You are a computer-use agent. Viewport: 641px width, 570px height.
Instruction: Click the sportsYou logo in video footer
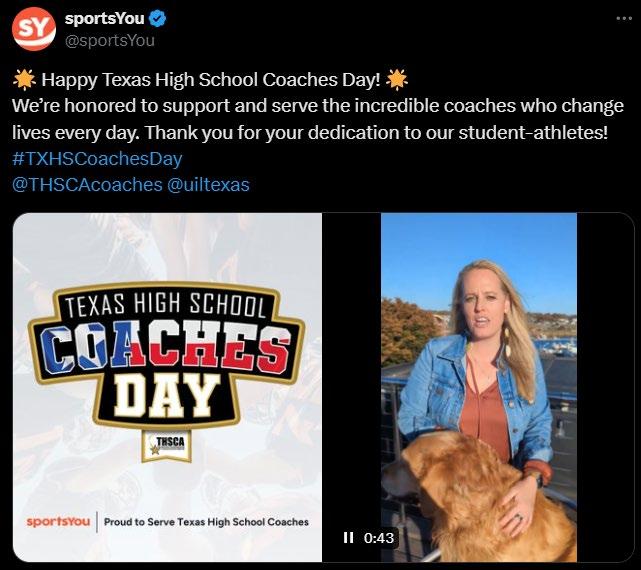pyautogui.click(x=57, y=522)
